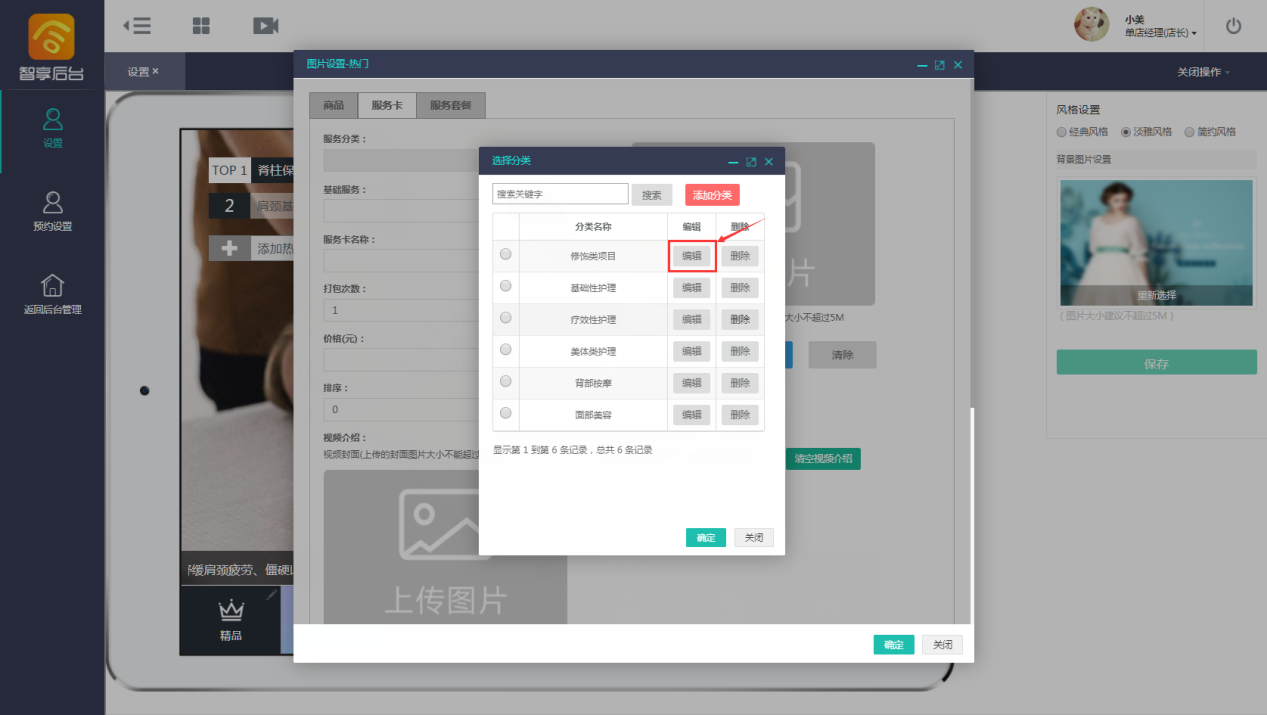Select radio for 美体类护理

pos(505,350)
